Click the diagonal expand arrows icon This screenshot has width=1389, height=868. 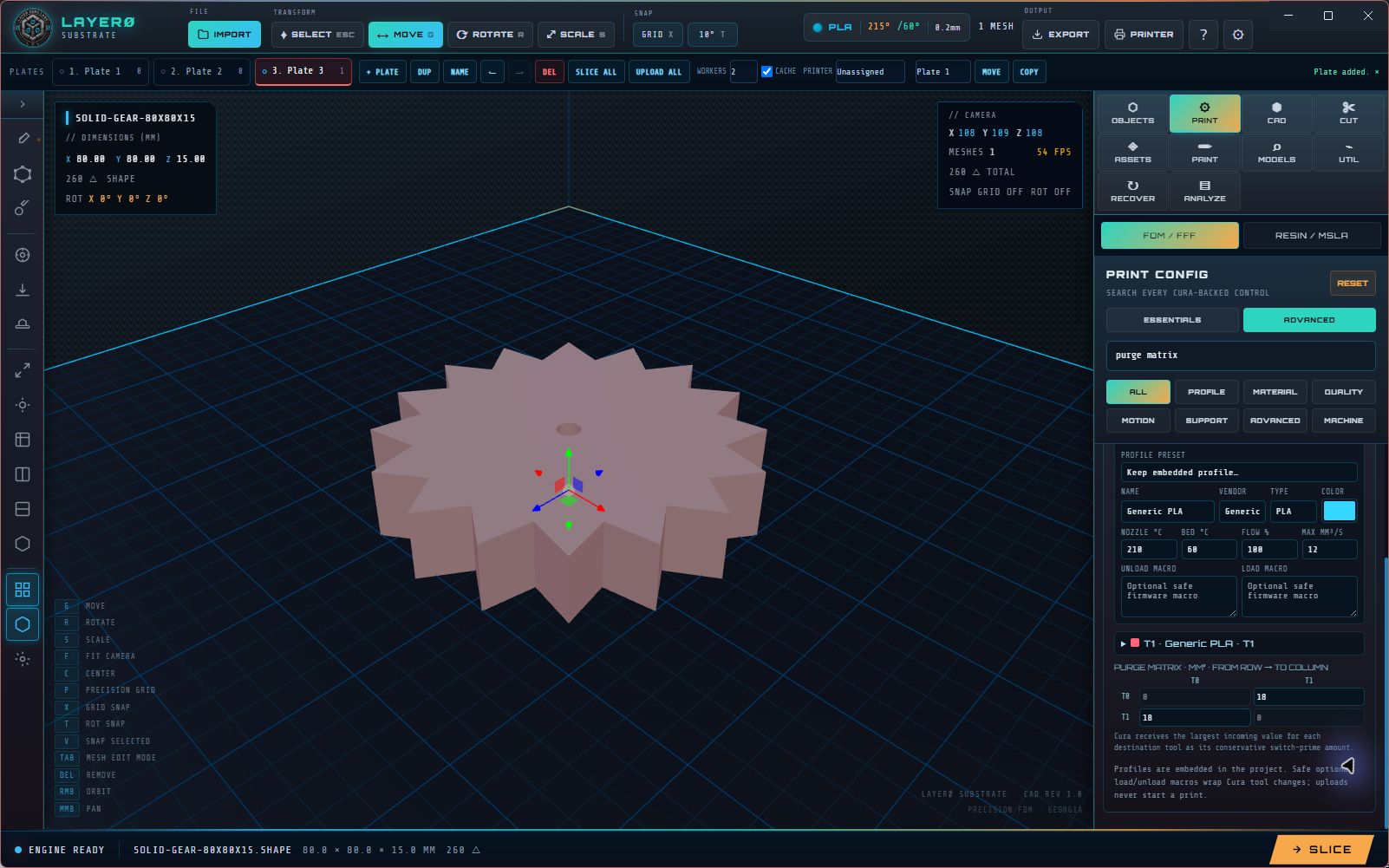(23, 370)
